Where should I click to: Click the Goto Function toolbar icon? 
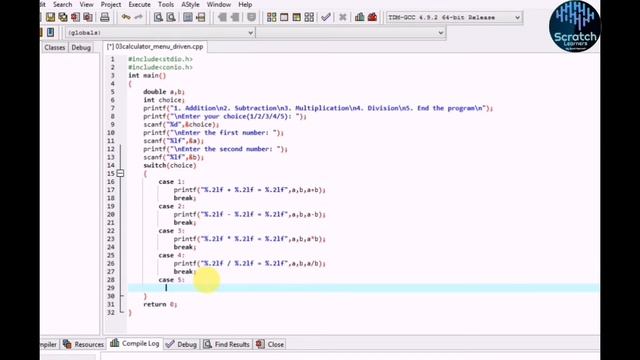click(x=188, y=17)
